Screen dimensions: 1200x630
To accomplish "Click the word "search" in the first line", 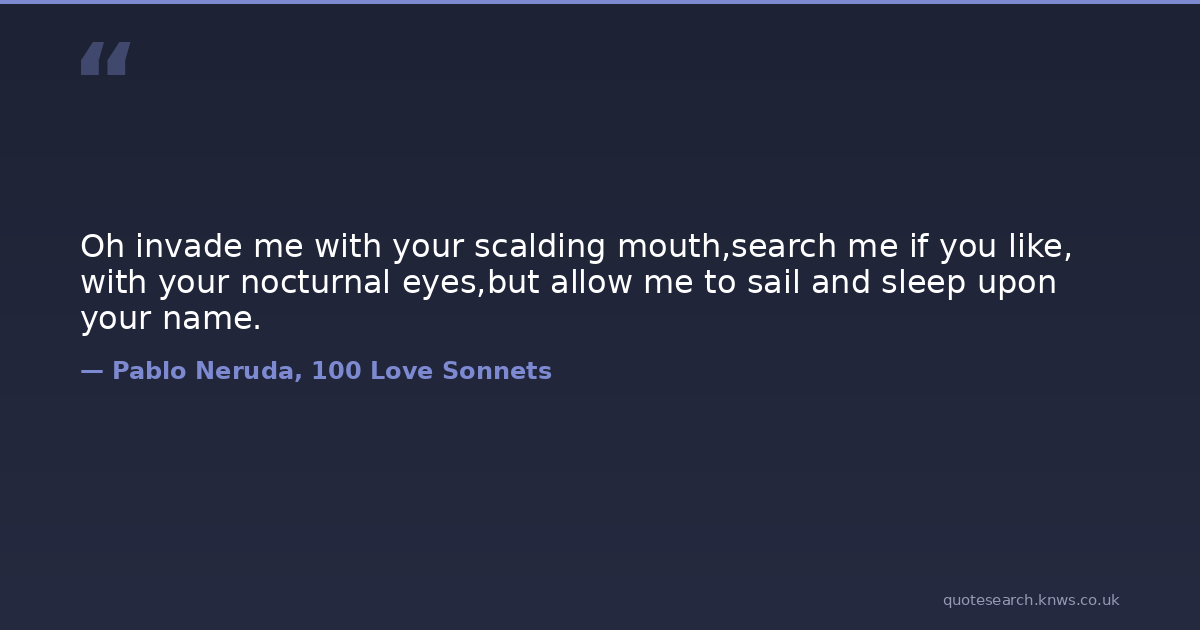I will click(783, 246).
